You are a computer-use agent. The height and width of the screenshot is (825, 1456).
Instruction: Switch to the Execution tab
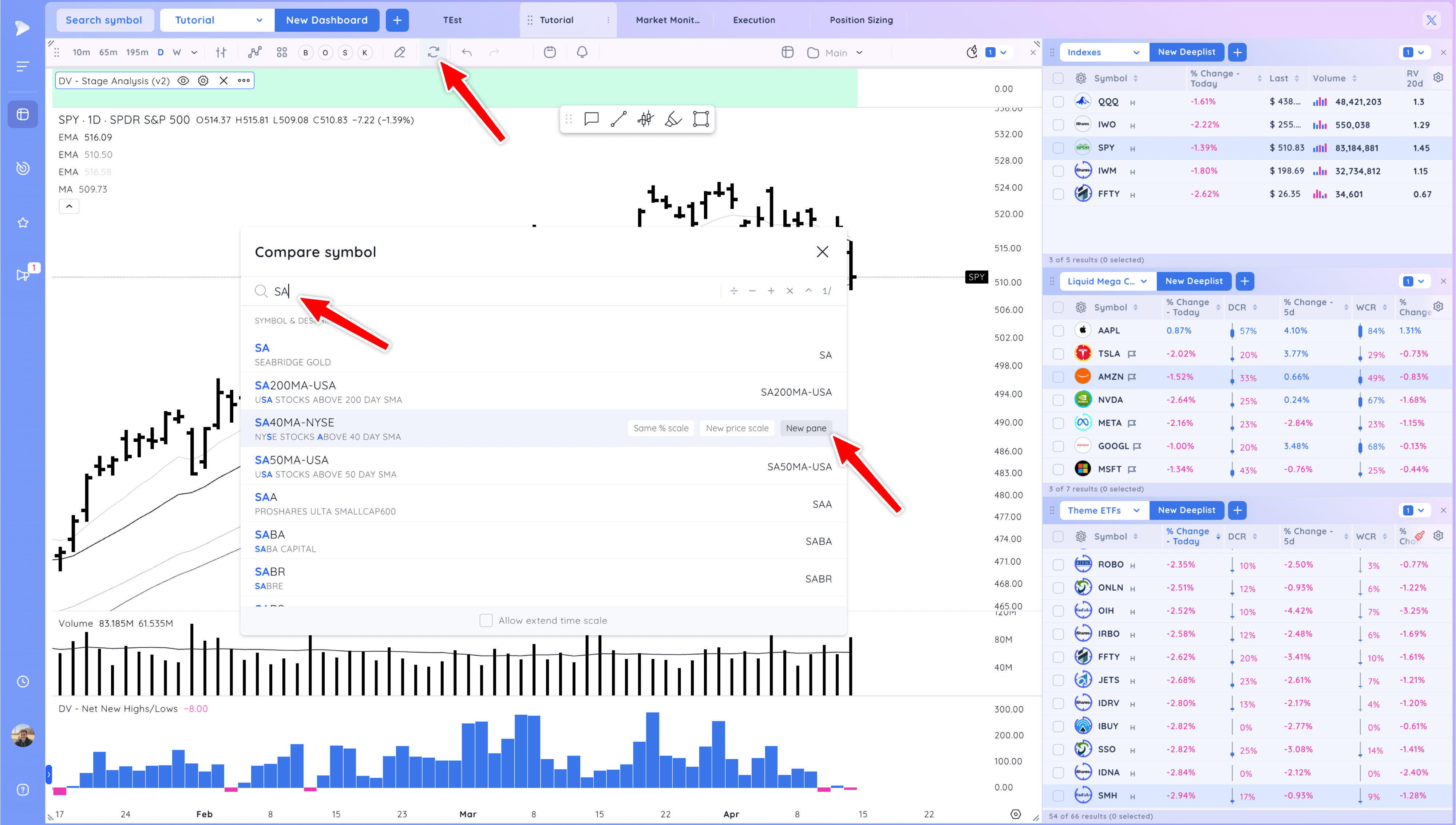point(754,20)
